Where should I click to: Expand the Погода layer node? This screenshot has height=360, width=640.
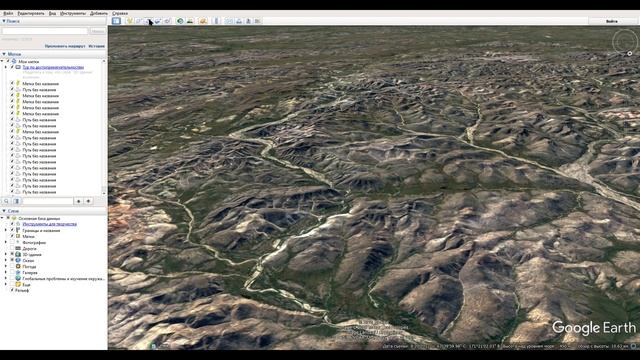[6, 267]
